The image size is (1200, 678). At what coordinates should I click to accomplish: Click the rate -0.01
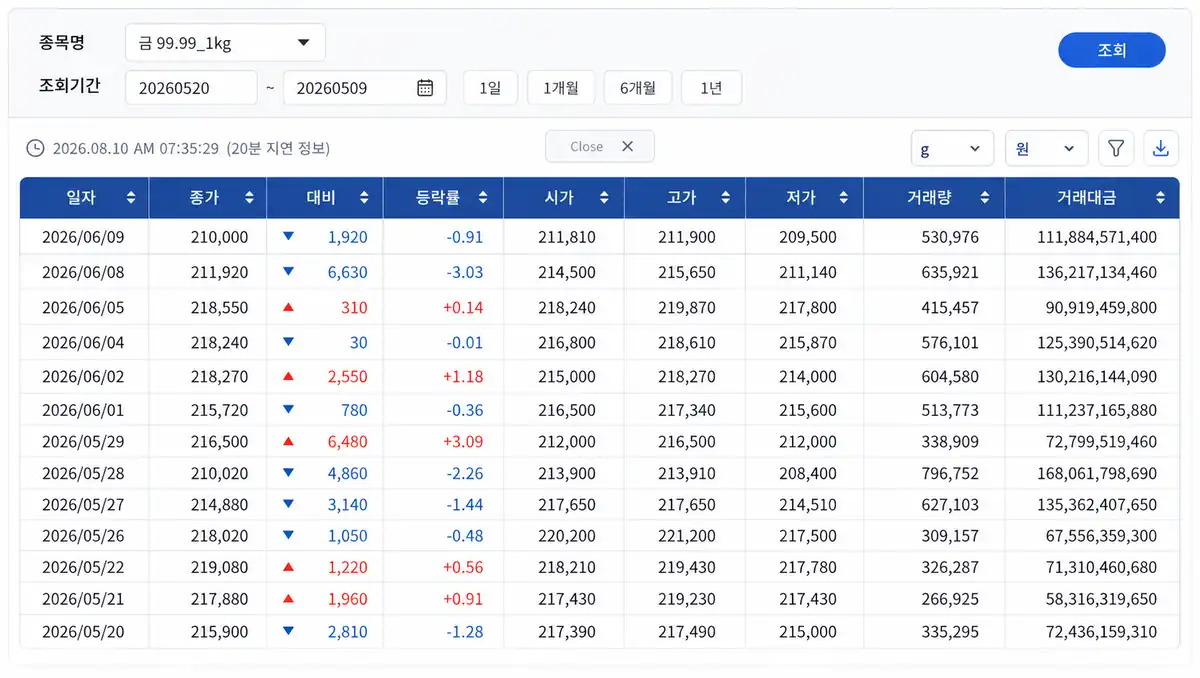click(x=464, y=342)
